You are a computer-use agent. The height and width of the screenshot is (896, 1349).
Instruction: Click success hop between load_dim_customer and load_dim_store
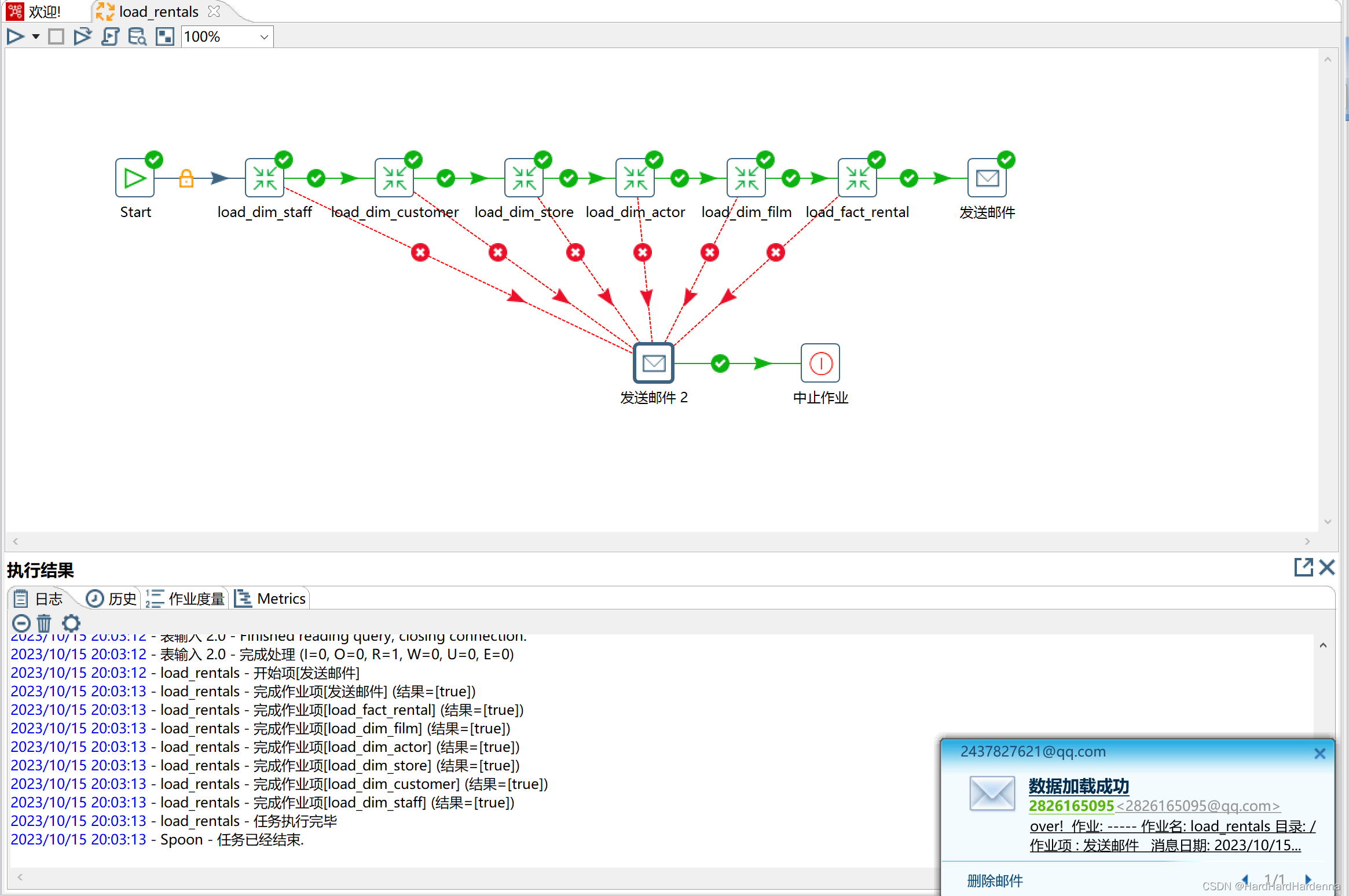click(446, 178)
